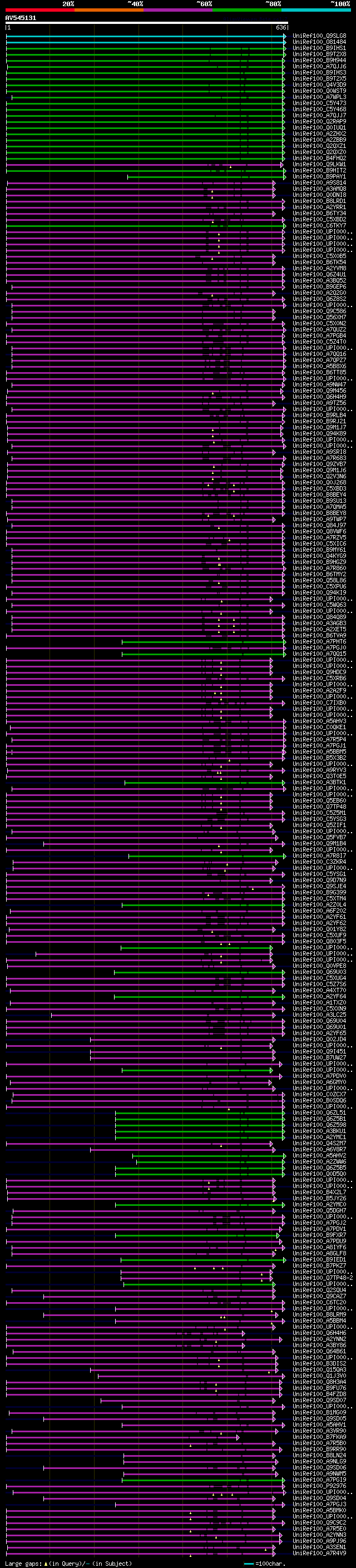Select label UniRef100_B8LRD1
The width and height of the screenshot is (356, 1568).
coord(319,201)
